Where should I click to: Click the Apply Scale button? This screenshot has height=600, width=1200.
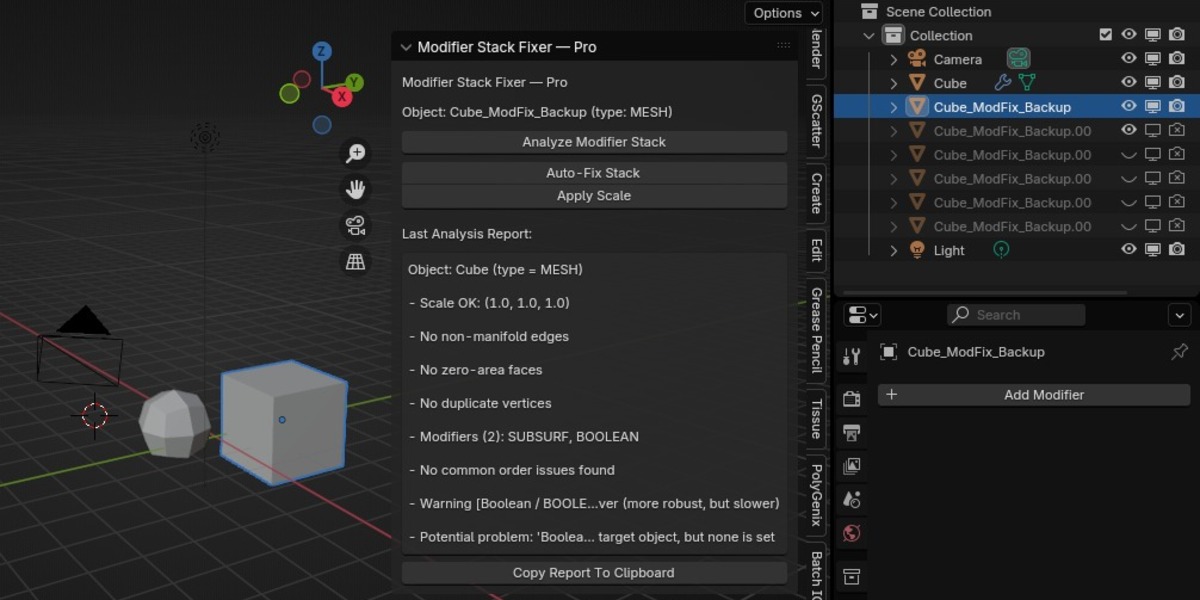pyautogui.click(x=594, y=196)
